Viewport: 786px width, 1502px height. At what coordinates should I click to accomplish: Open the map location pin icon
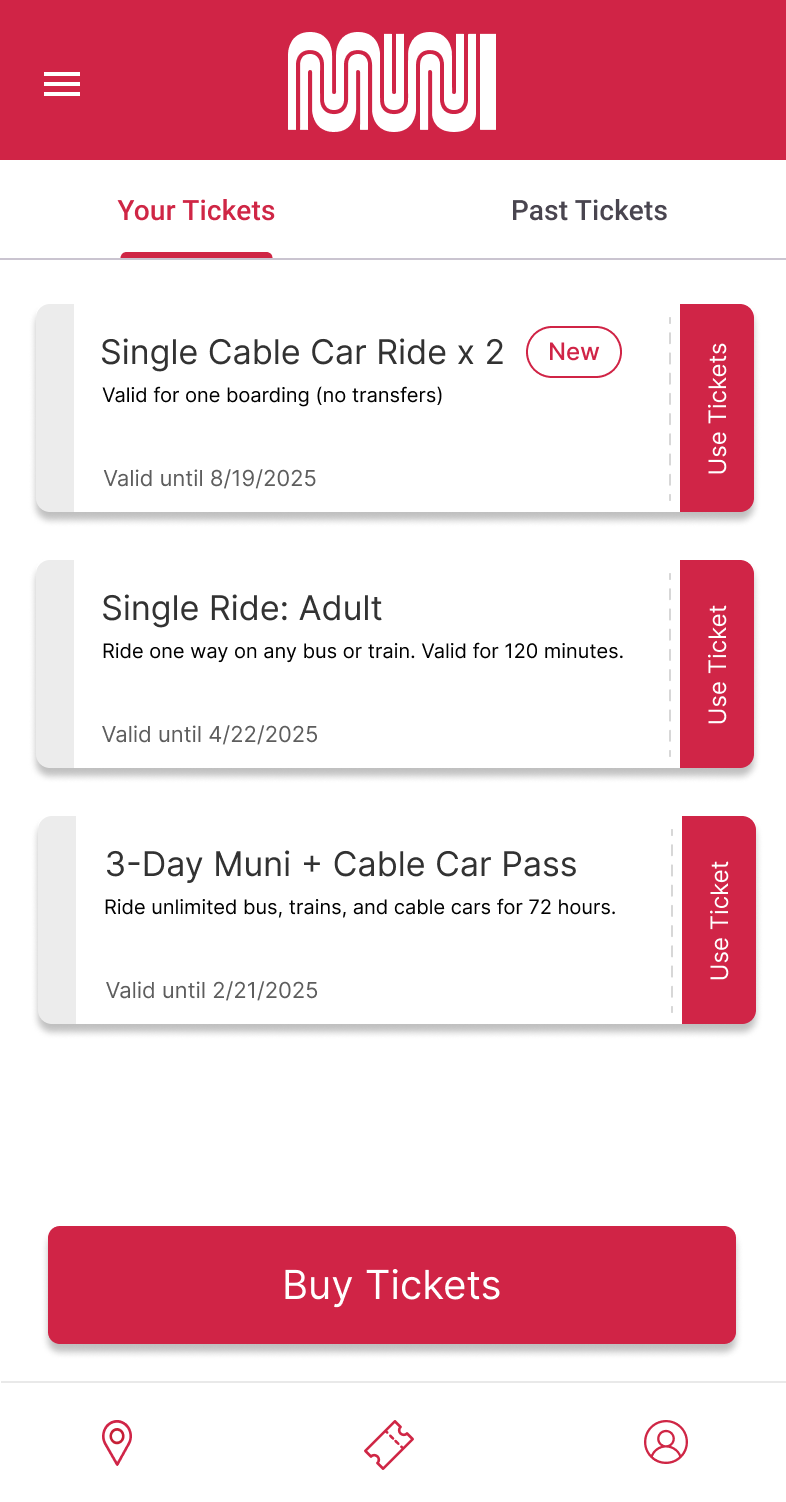point(118,1443)
